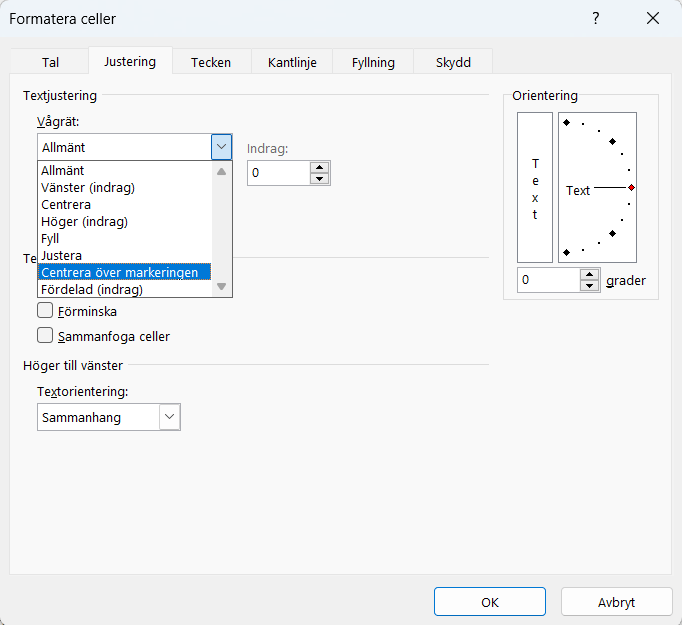Select the vertical Text orientation box

[535, 187]
